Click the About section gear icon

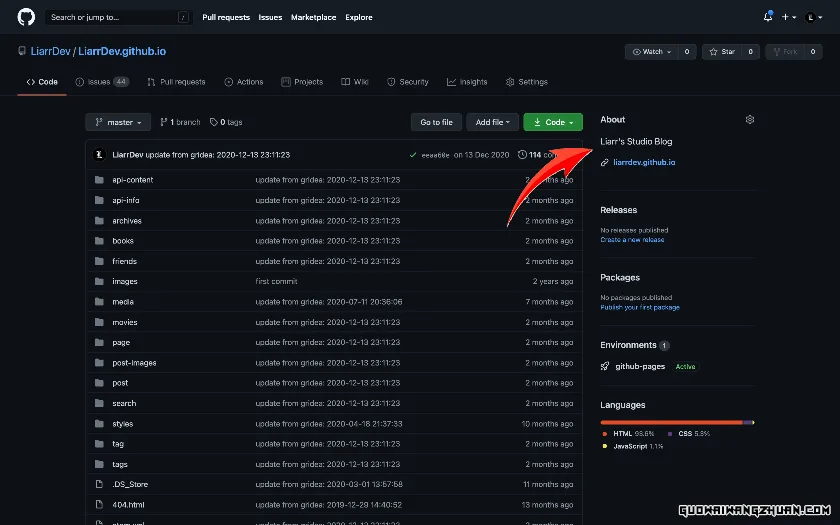pyautogui.click(x=749, y=119)
